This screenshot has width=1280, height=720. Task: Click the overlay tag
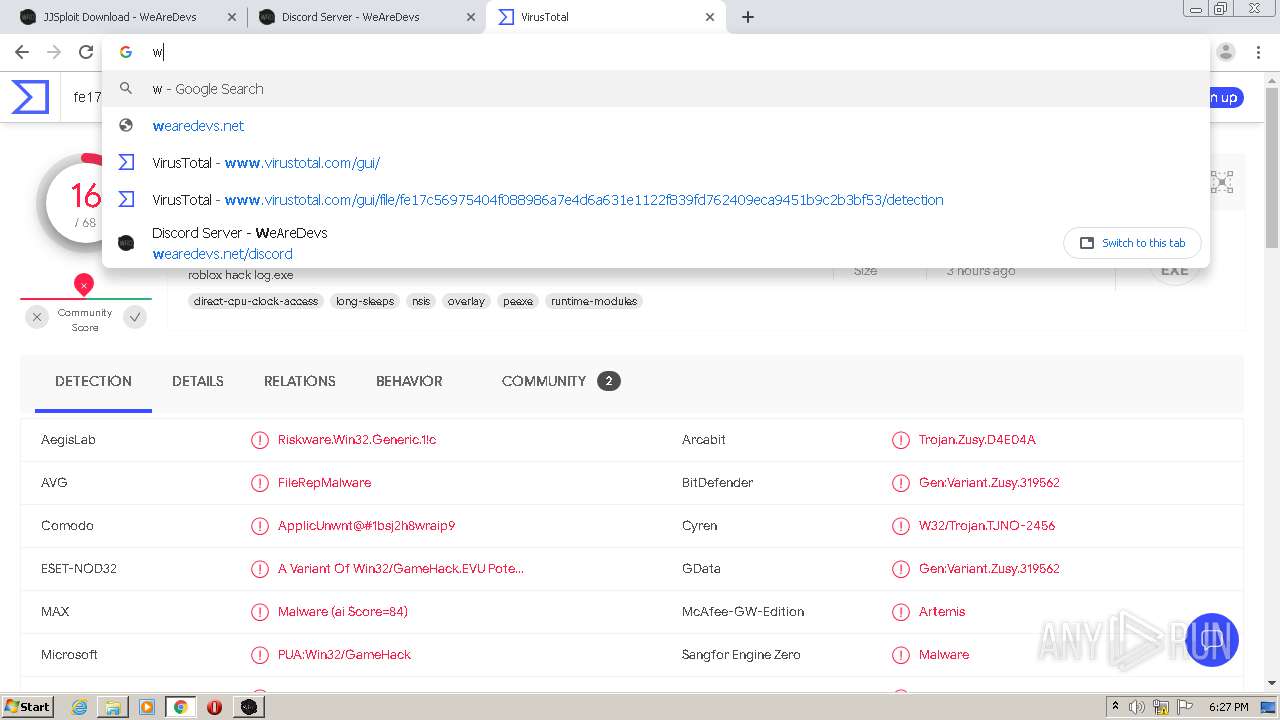[x=466, y=301]
